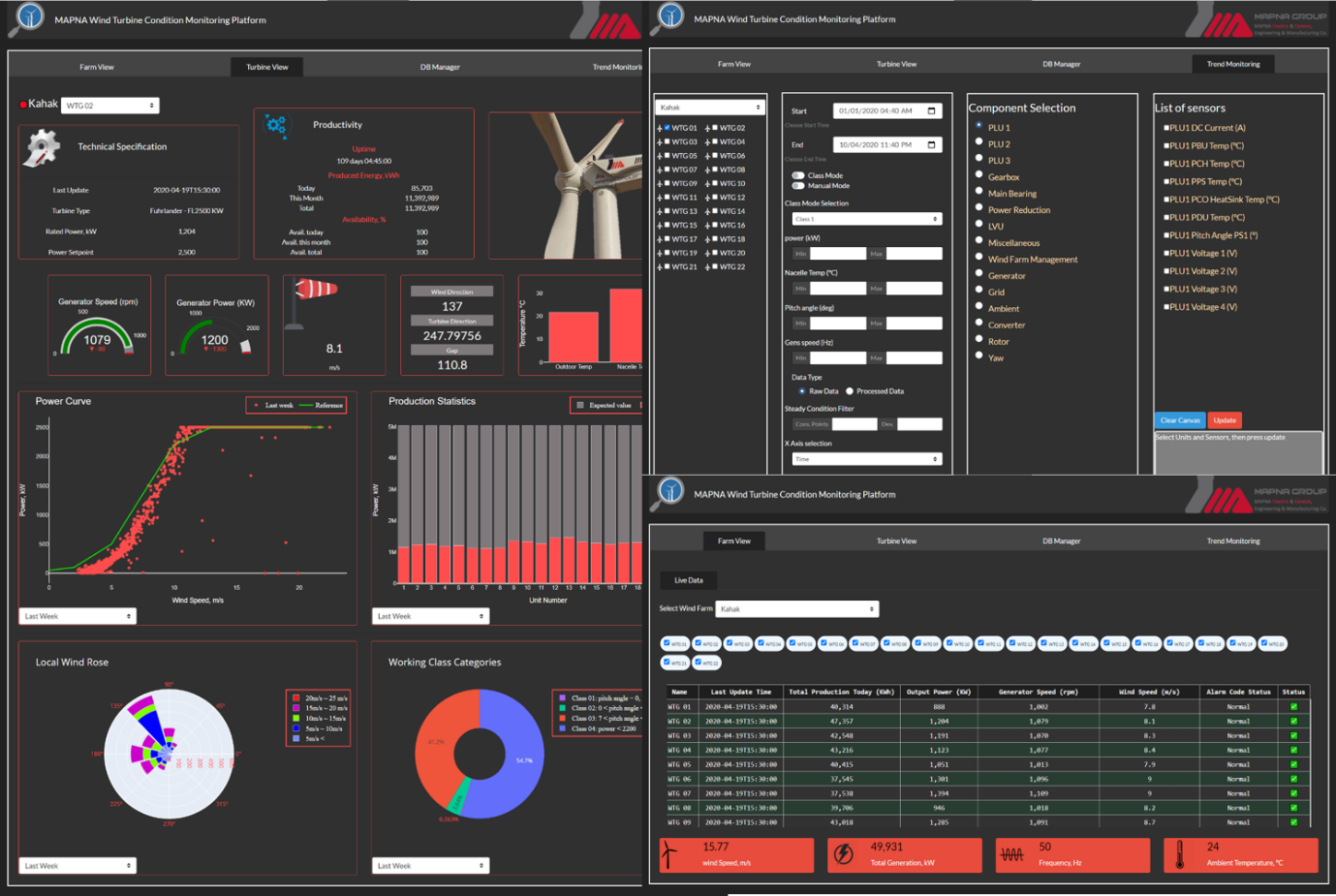
Task: Click the Expected value legend swatch
Action: 580,405
